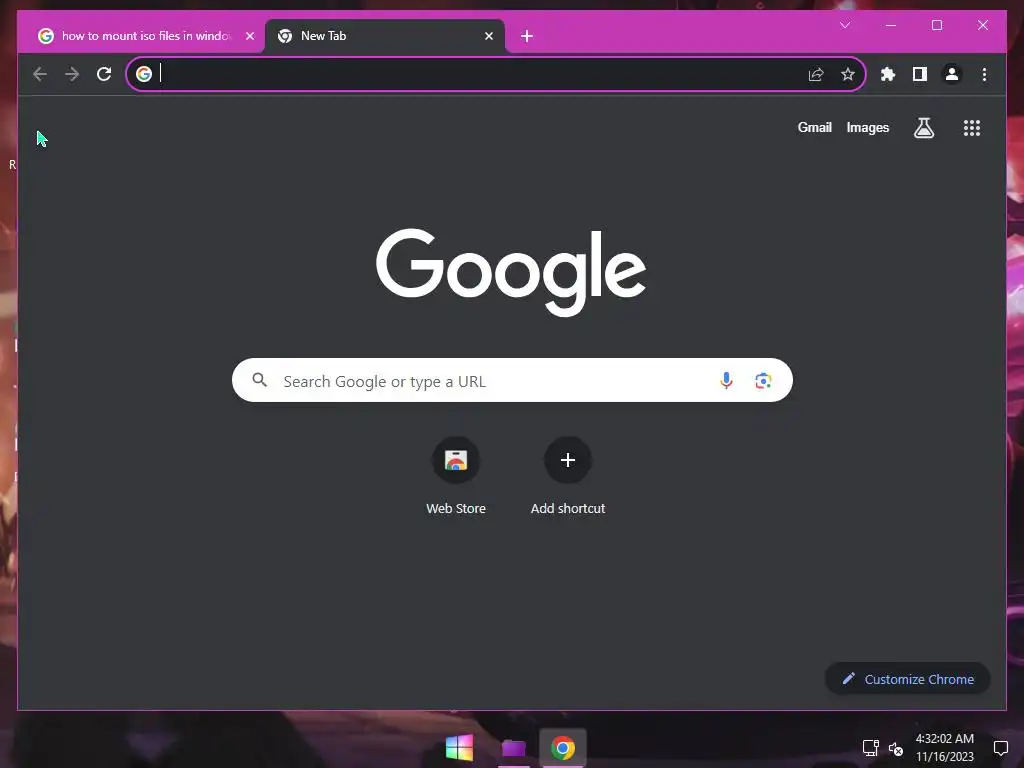Go back using the browser back arrow

[x=40, y=74]
